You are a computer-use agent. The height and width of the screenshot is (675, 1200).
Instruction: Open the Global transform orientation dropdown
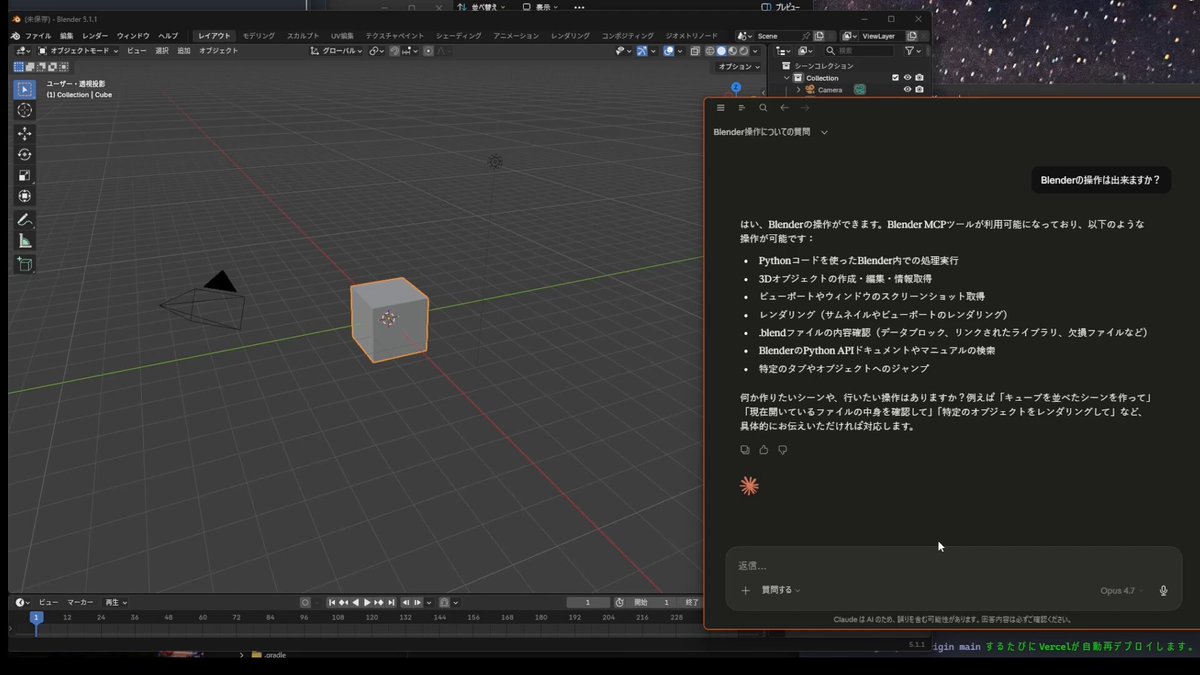coord(338,51)
